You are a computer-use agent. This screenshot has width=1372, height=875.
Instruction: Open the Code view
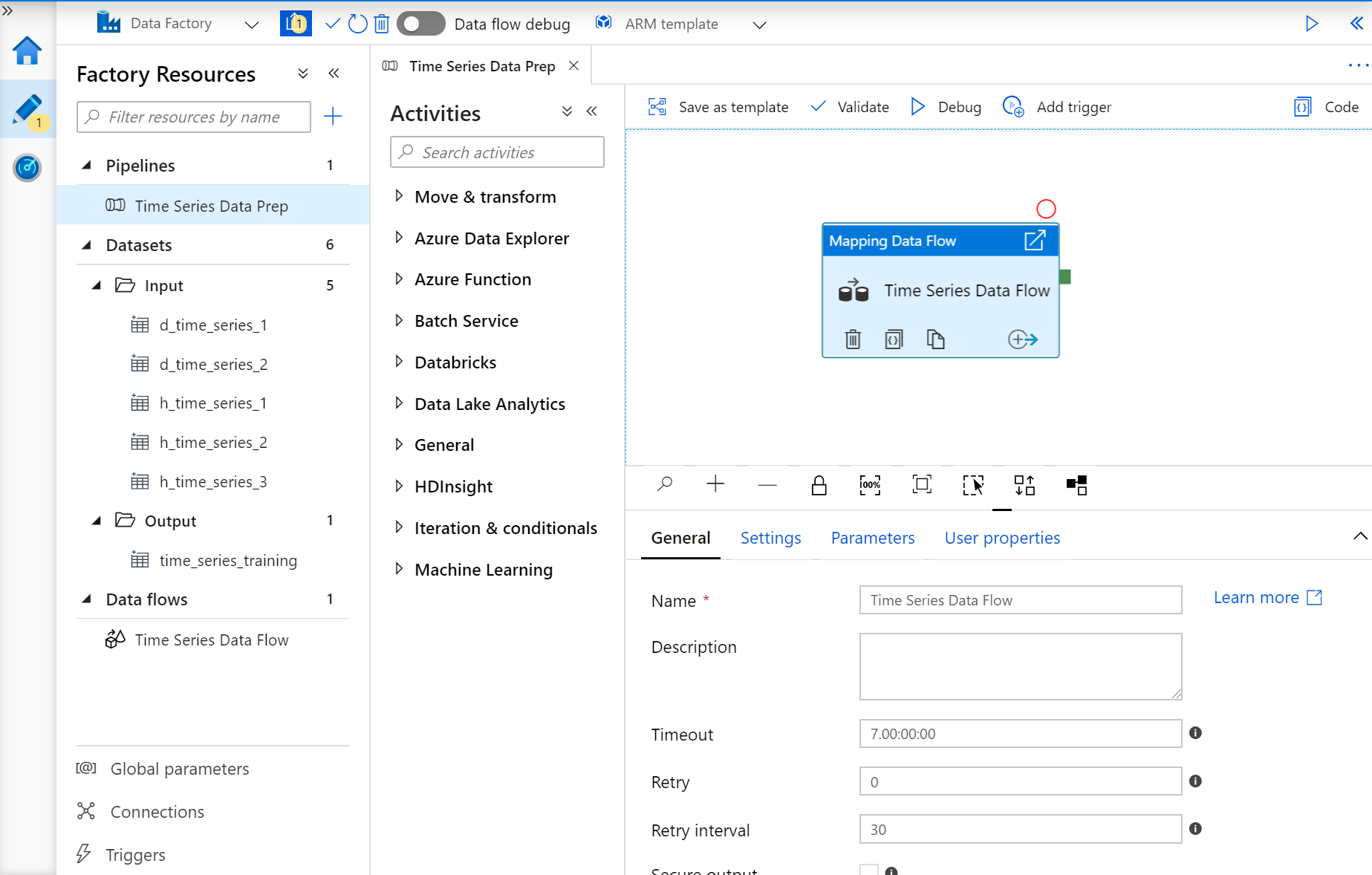tap(1327, 107)
